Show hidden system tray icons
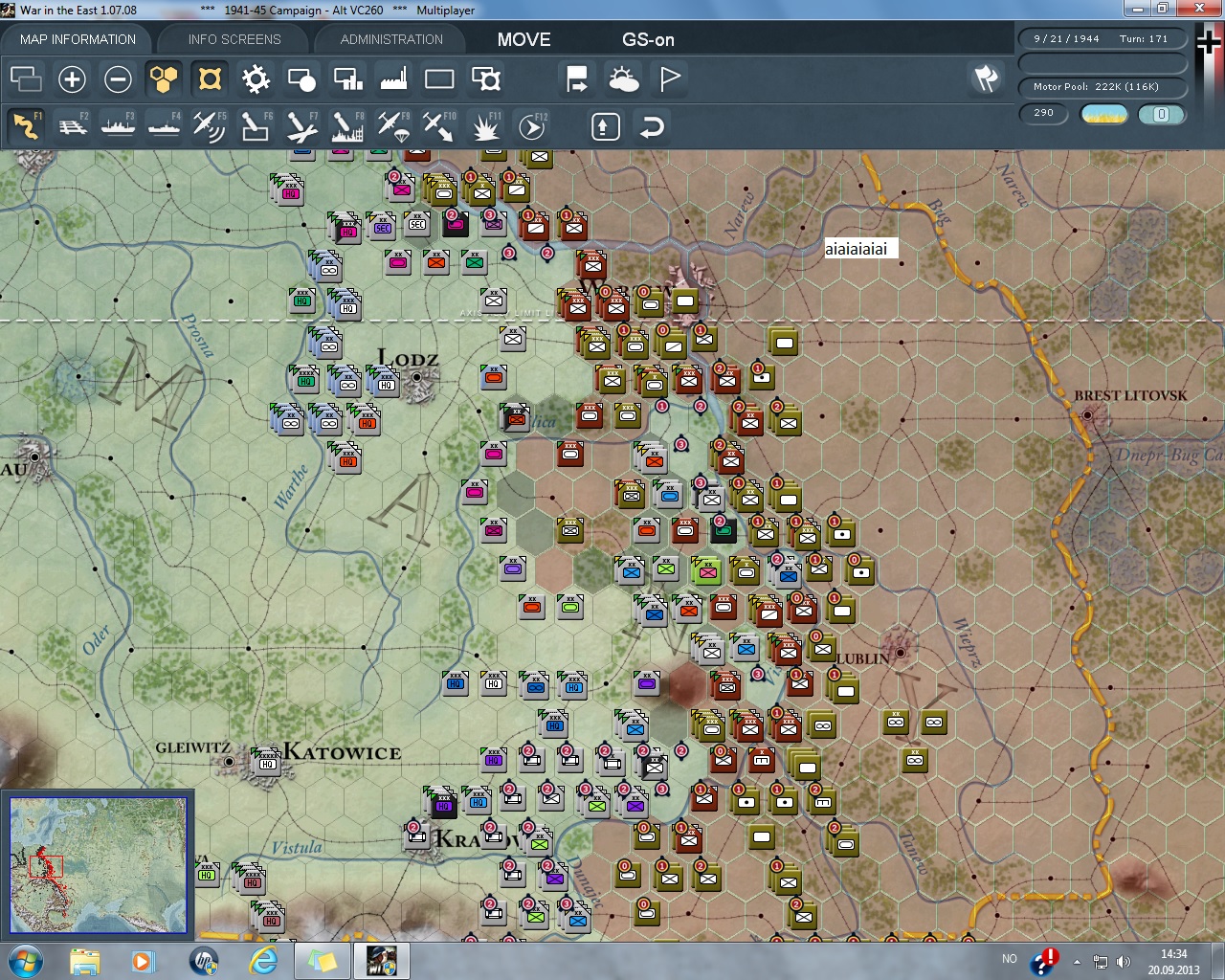The height and width of the screenshot is (980, 1225). coord(1077,961)
